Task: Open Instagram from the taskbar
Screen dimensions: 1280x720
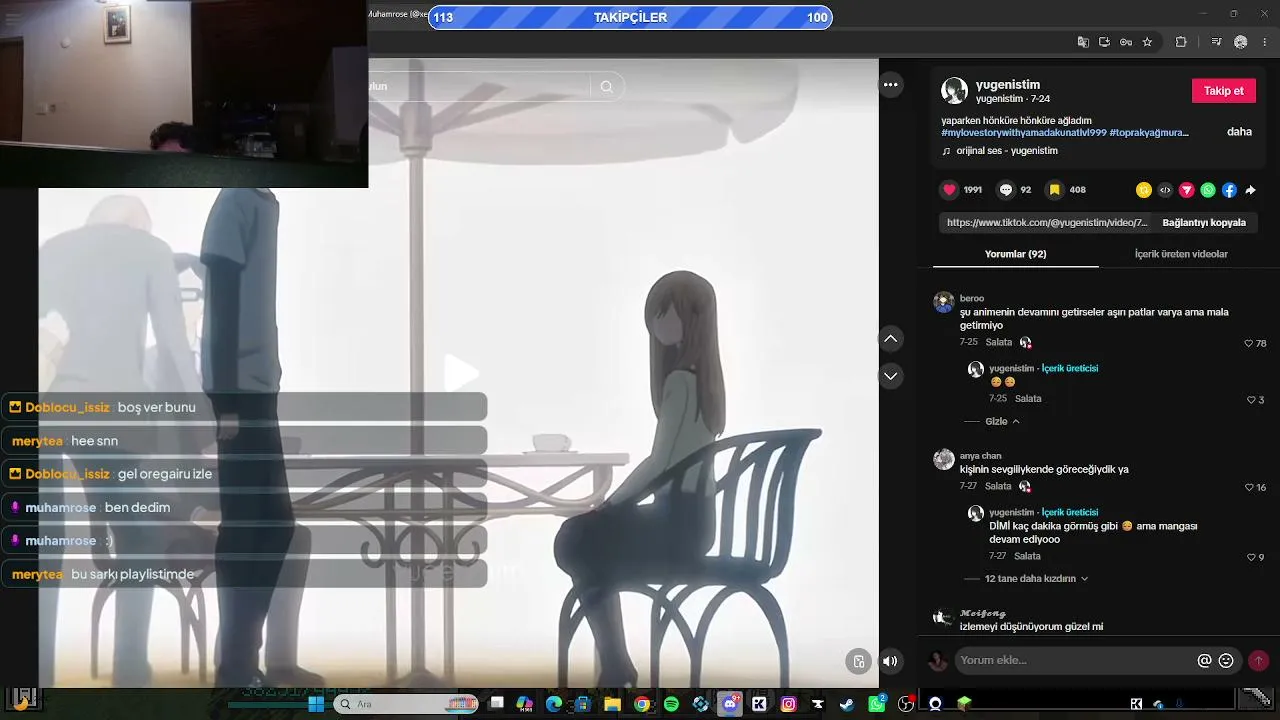Action: (789, 704)
